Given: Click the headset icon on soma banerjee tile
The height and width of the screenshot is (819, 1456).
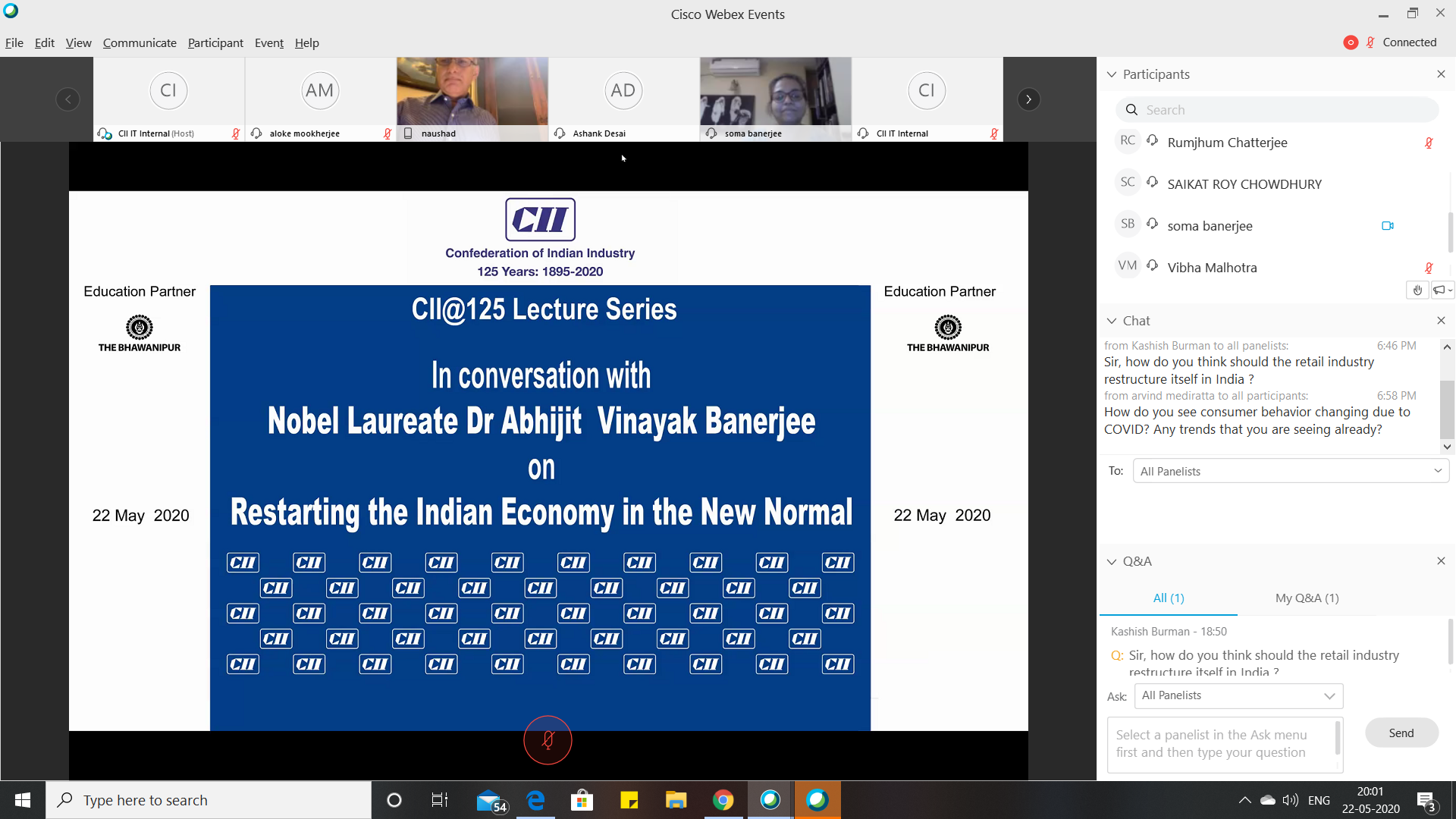Looking at the screenshot, I should coord(711,133).
